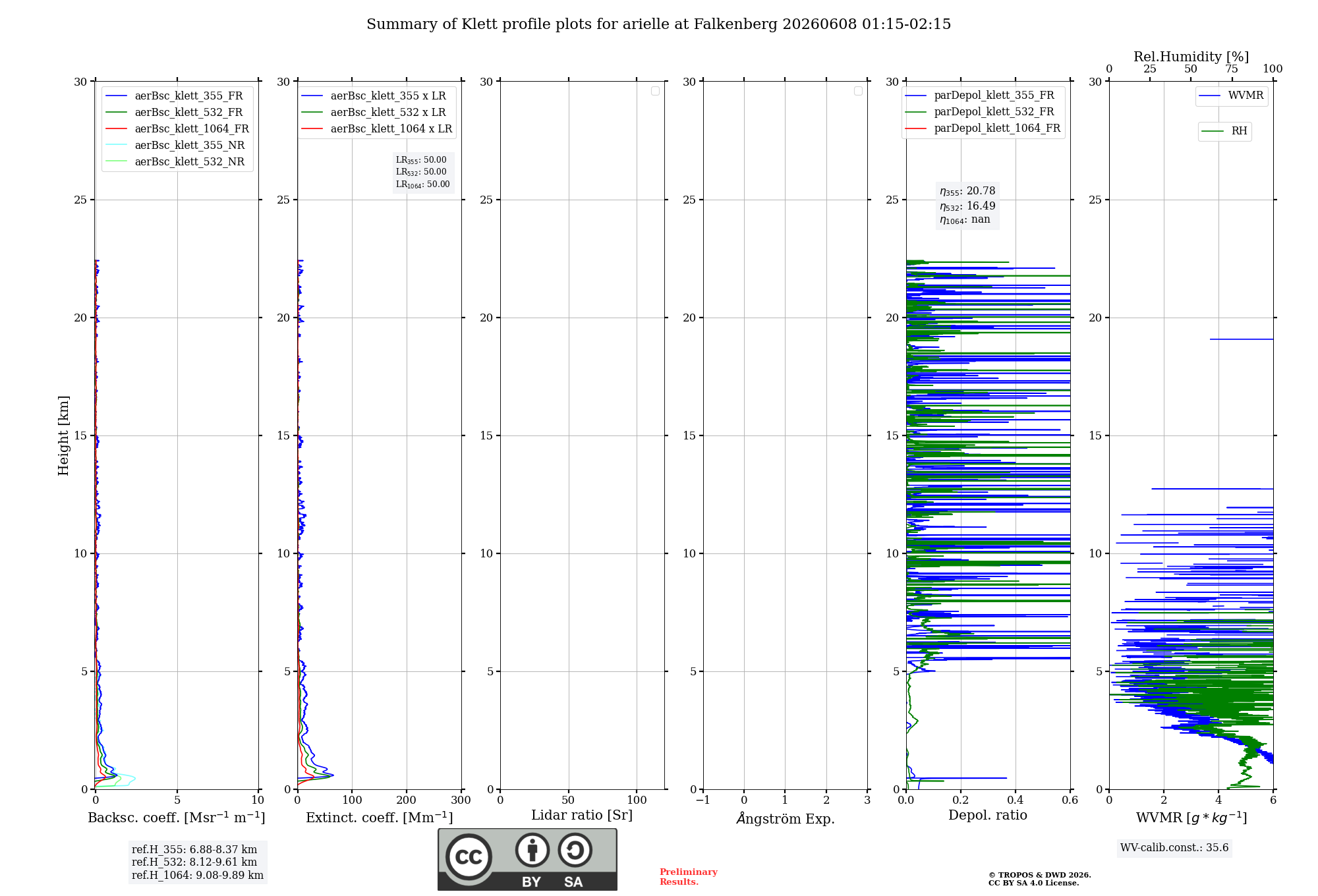Click ref.H_532: 8.12-9.61 km text
This screenshot has height=896, width=1318.
coord(194,862)
